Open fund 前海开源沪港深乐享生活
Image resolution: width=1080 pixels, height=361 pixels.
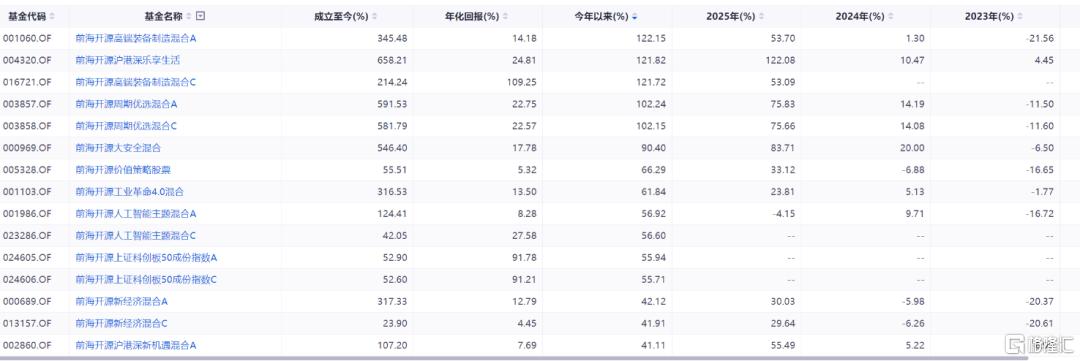pos(127,61)
